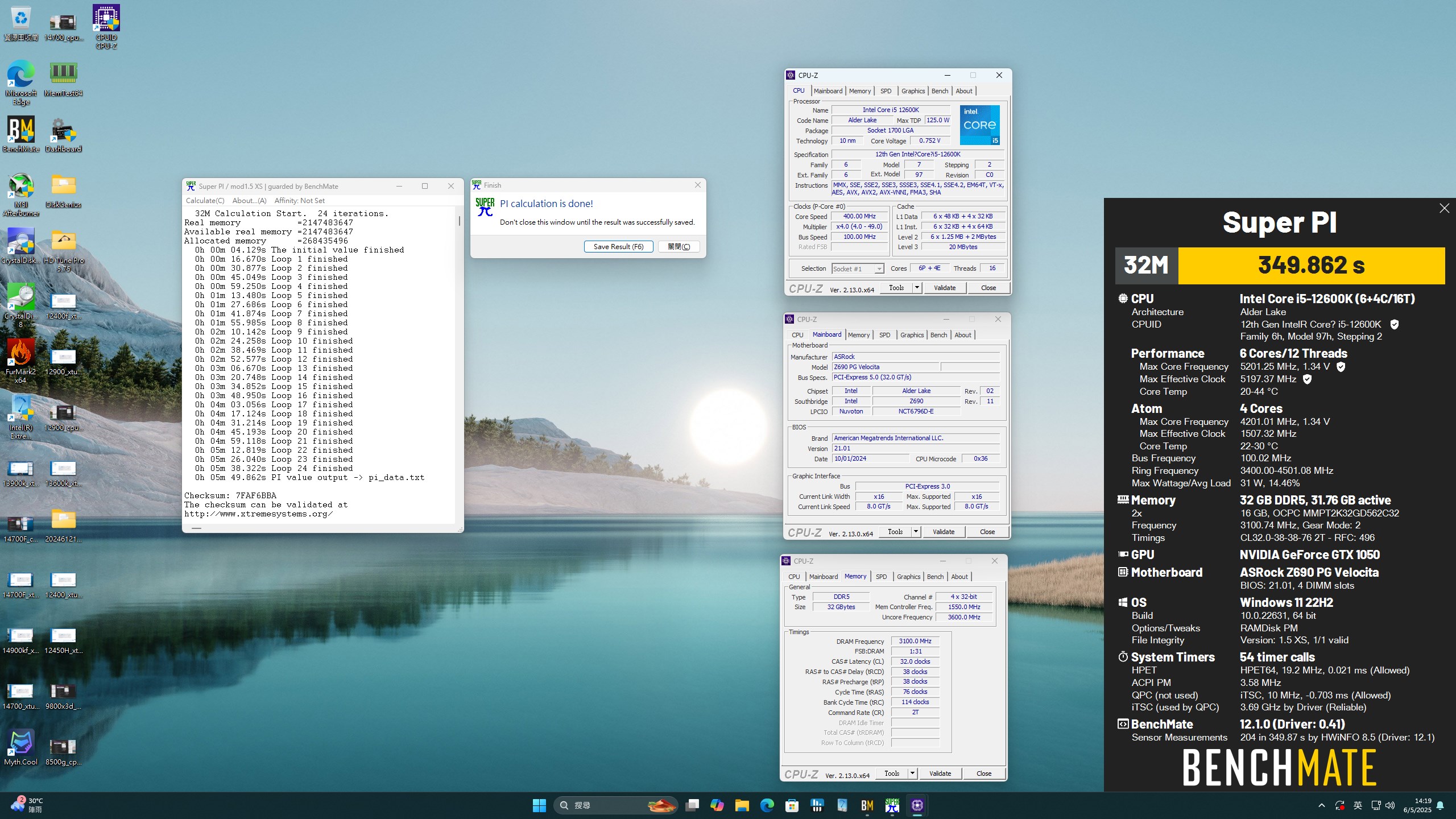Open the MemTest64 desktop icon
1456x819 pixels.
(x=63, y=78)
